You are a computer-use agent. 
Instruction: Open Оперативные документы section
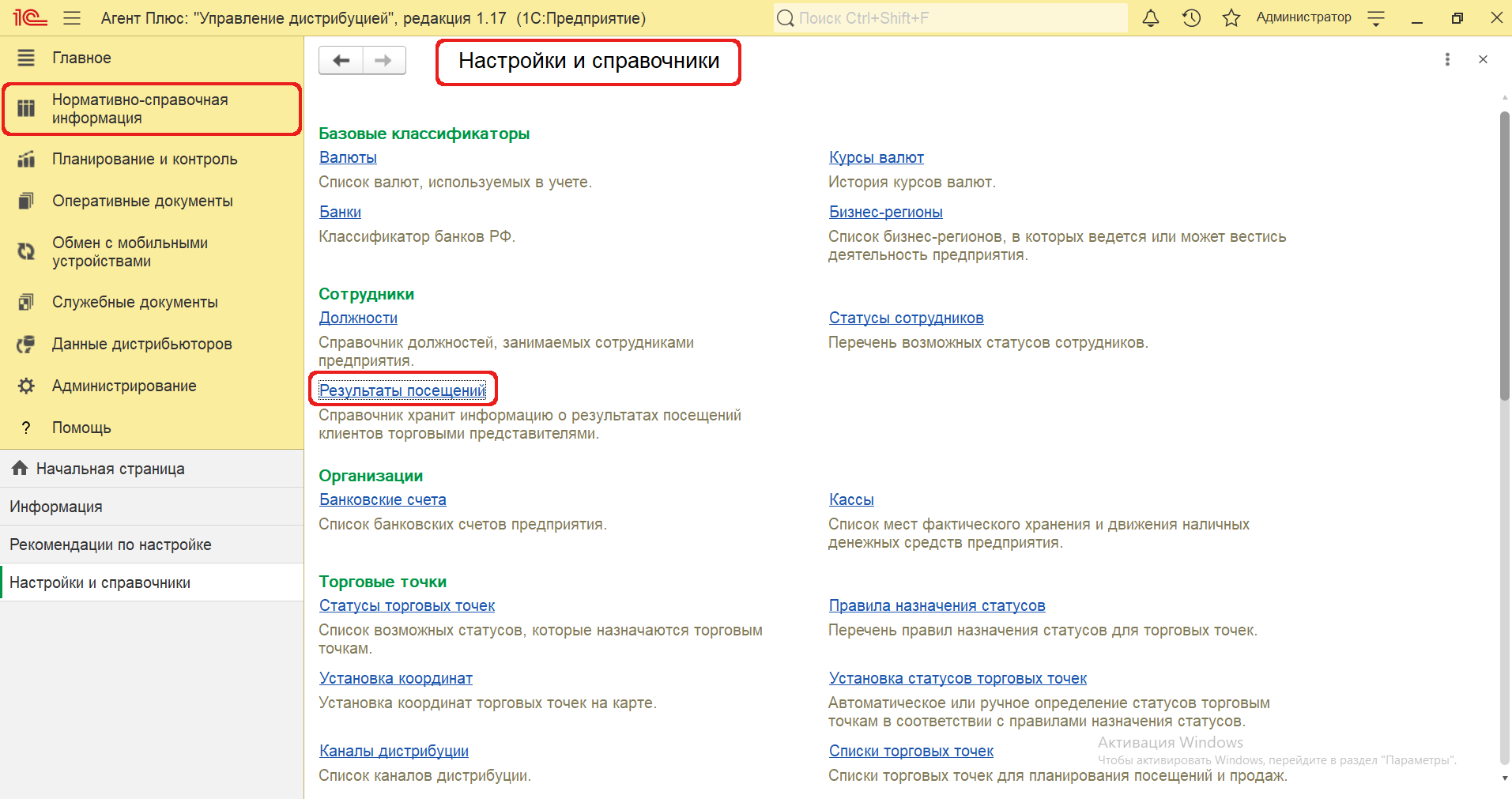(152, 201)
